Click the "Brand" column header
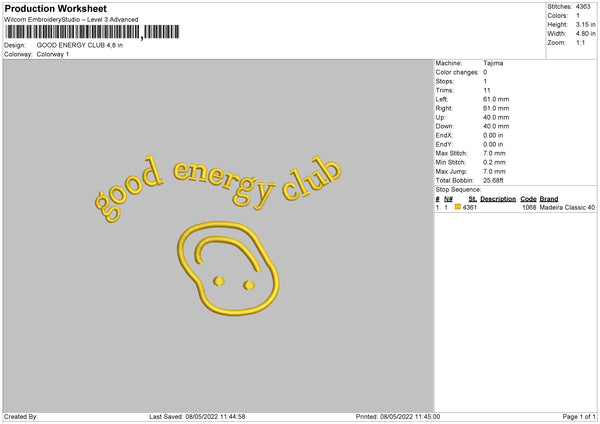Screen dimensions: 600x424 point(549,199)
